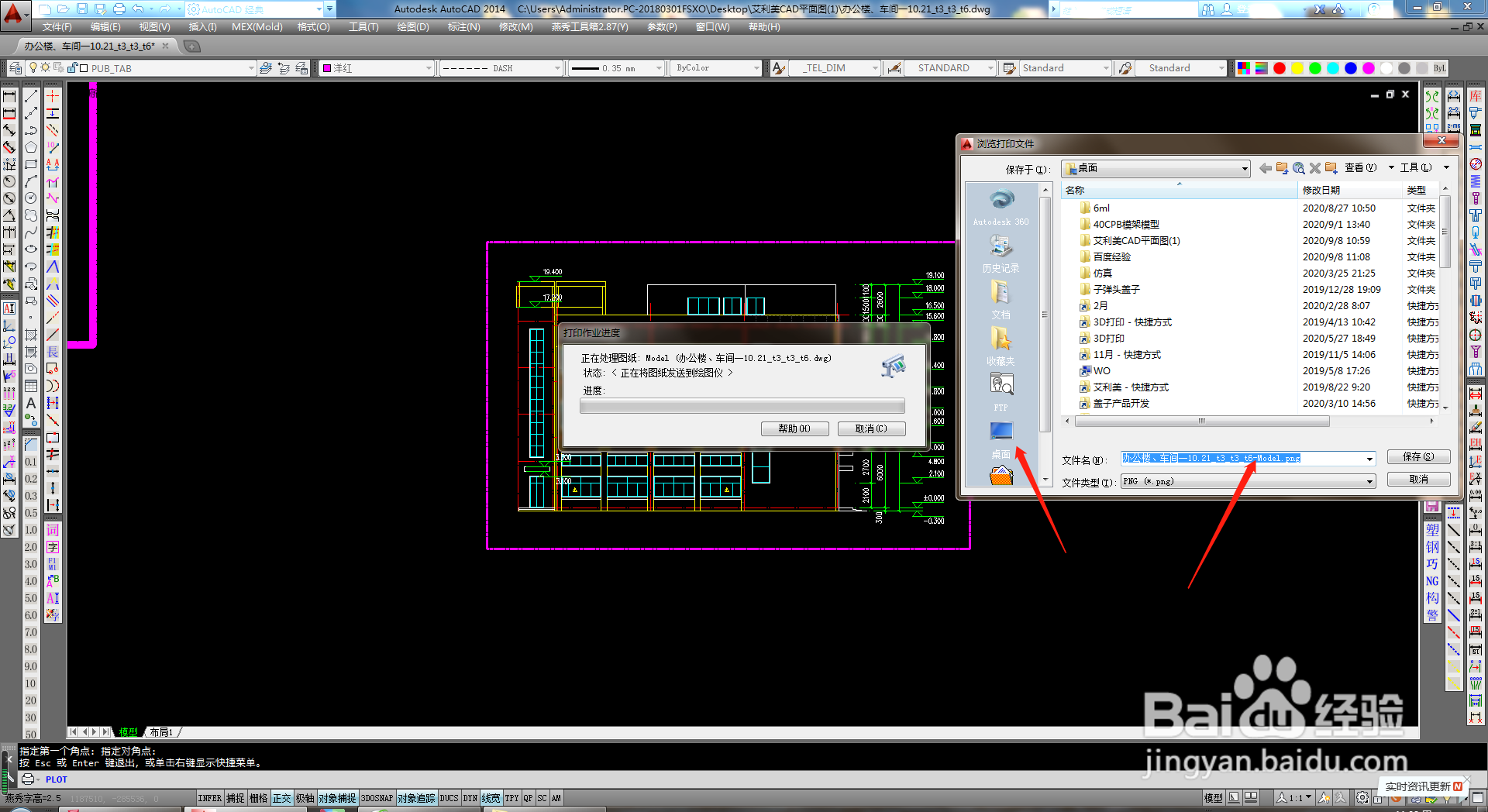The width and height of the screenshot is (1488, 812).
Task: Click the Back arrow in save dialog
Action: 1265,168
